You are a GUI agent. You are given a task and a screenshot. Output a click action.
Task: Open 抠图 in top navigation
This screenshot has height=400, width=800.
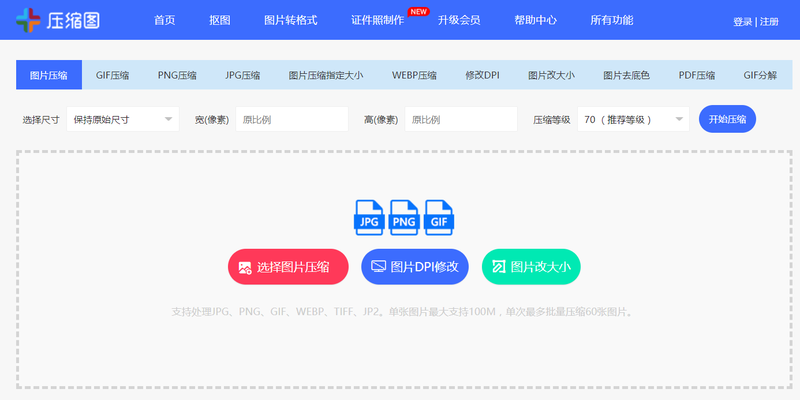click(220, 20)
